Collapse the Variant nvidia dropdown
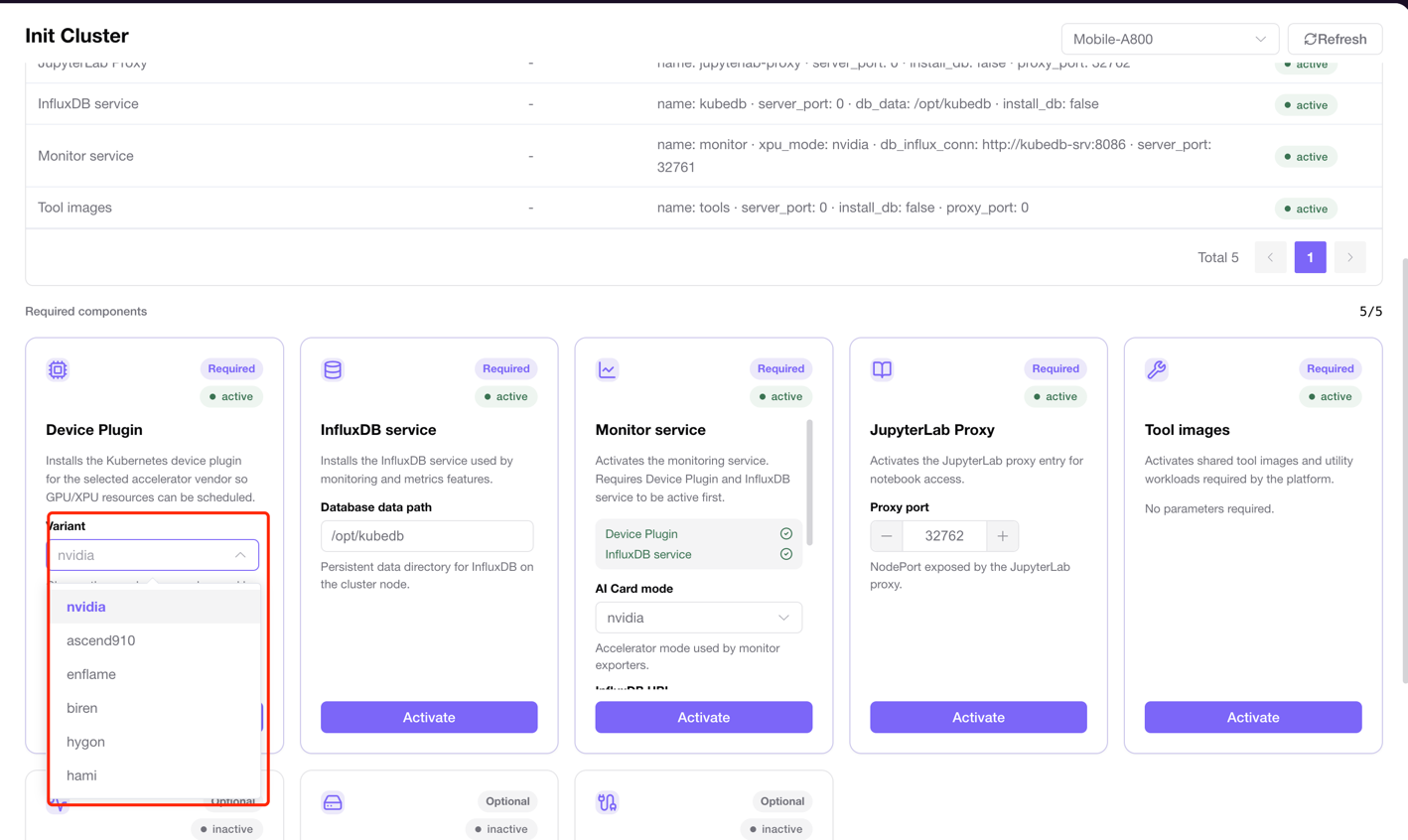The width and height of the screenshot is (1408, 840). pyautogui.click(x=153, y=555)
